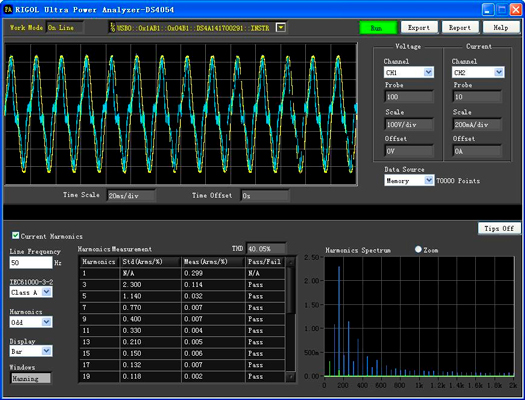Open the Data Source Memory dropdown
Viewport: 525px width, 400px height.
point(429,181)
